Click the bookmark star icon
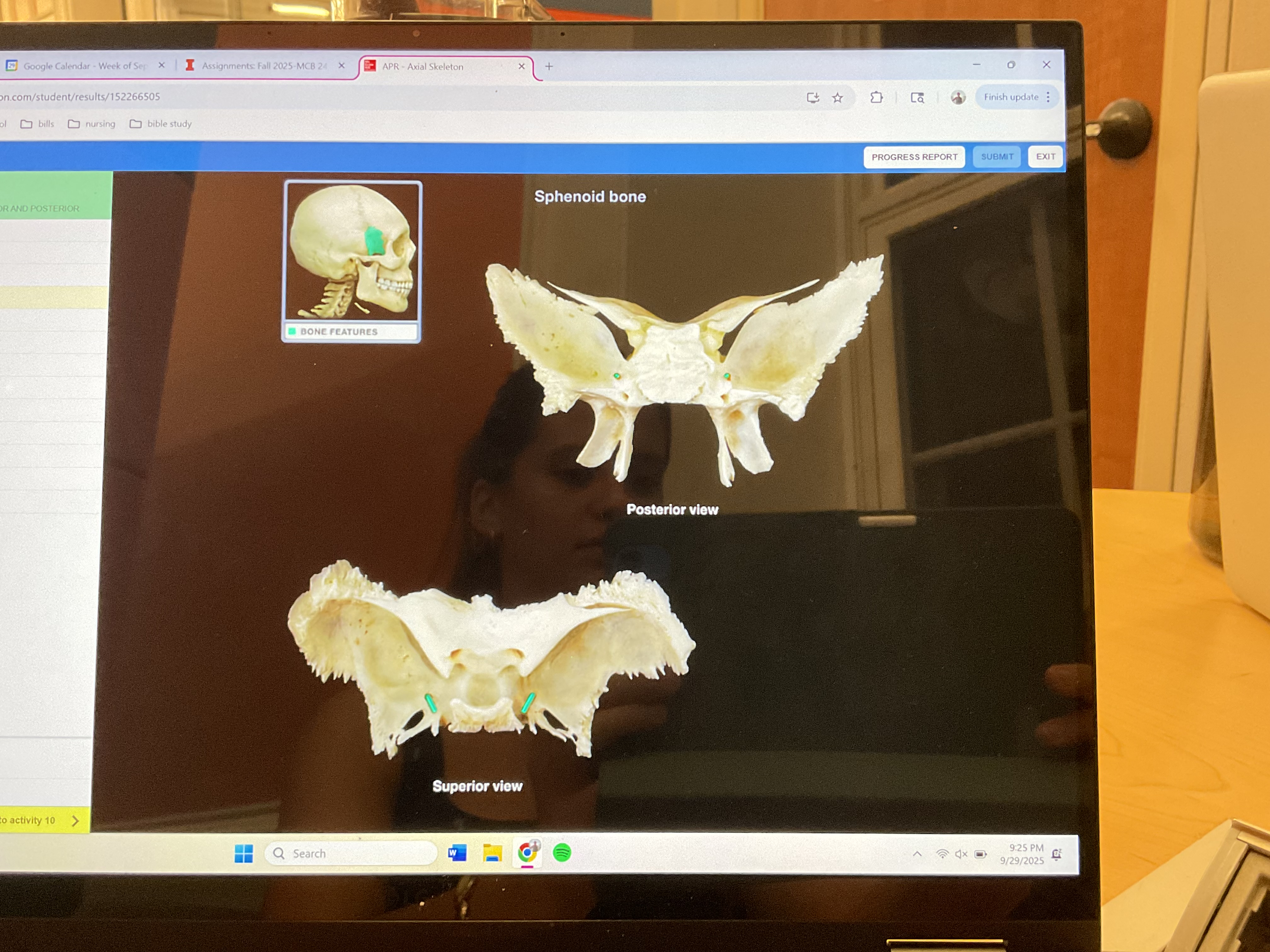Screen dimensions: 1270x952 838,98
